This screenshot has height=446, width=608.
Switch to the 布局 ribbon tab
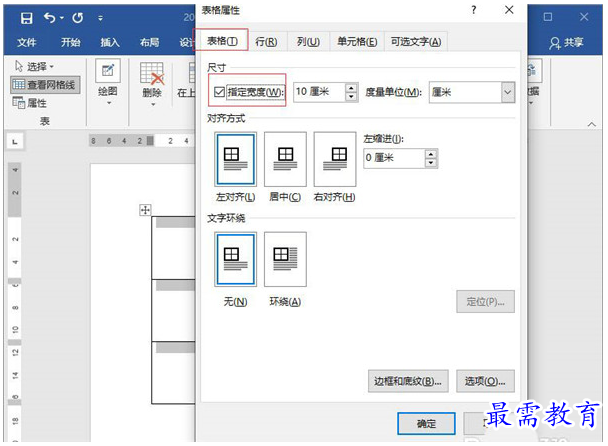(x=150, y=42)
